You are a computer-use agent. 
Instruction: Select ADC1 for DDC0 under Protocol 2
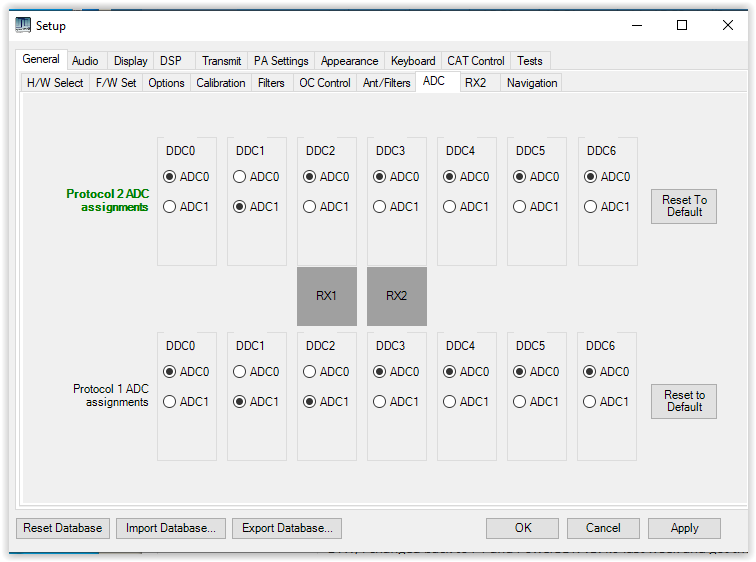click(x=170, y=207)
